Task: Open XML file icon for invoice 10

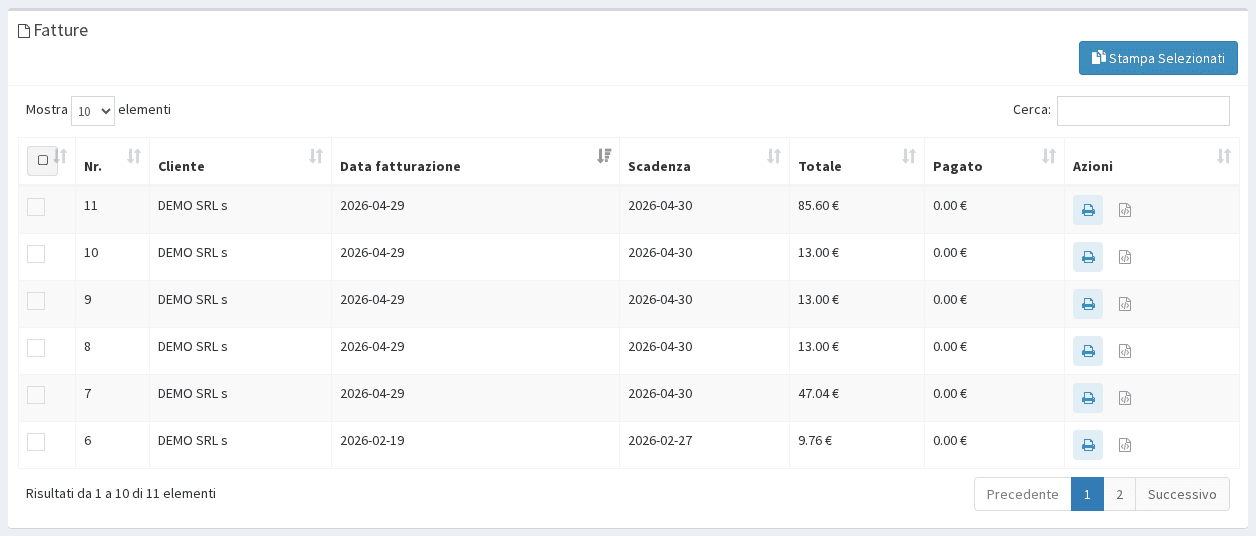Action: click(1125, 257)
